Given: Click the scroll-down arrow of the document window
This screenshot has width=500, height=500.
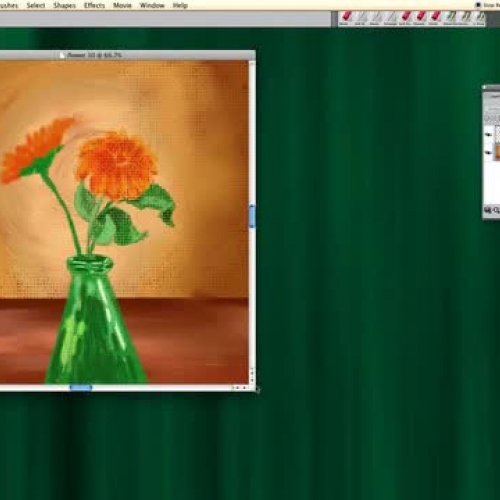Looking at the screenshot, I should (x=252, y=380).
